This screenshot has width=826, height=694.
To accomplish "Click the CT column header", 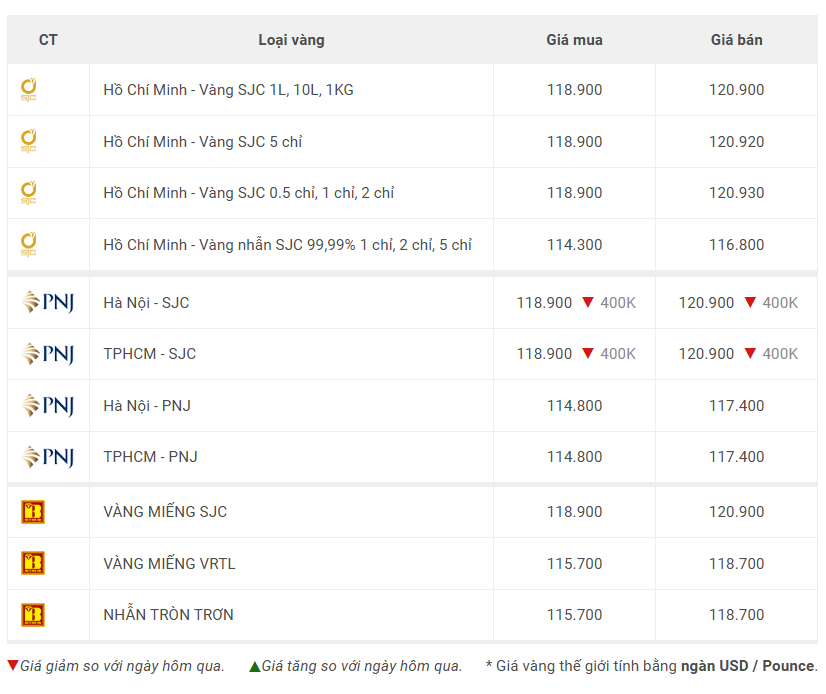I will (48, 40).
